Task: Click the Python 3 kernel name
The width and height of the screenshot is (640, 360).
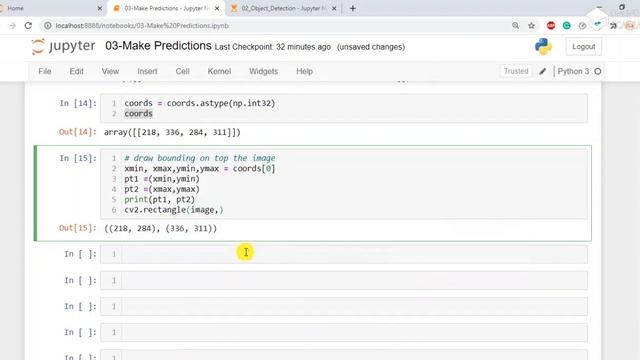Action: [x=573, y=71]
